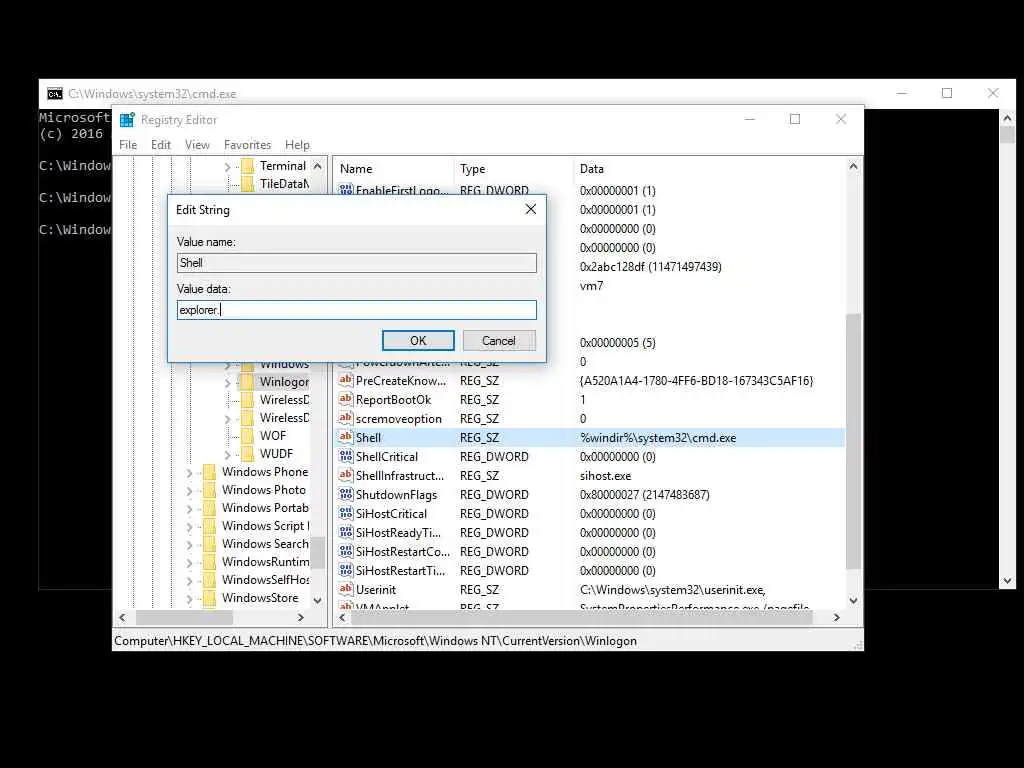1024x768 pixels.
Task: Click the WUDF folder icon
Action: point(248,454)
